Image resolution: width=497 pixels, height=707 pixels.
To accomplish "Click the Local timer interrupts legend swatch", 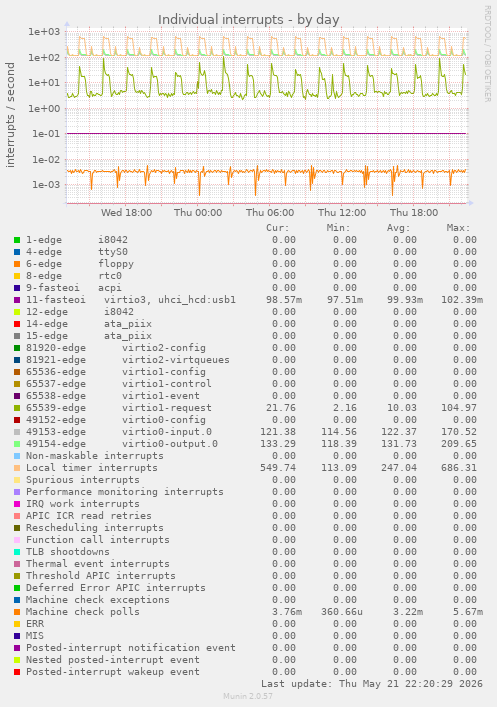I will click(x=17, y=468).
